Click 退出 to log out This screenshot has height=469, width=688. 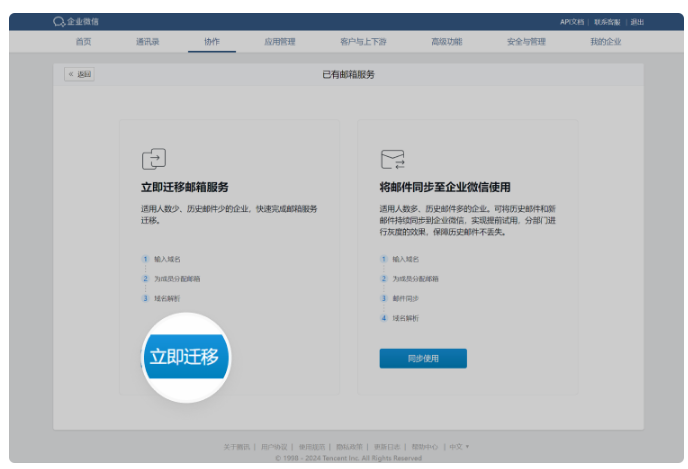[637, 22]
